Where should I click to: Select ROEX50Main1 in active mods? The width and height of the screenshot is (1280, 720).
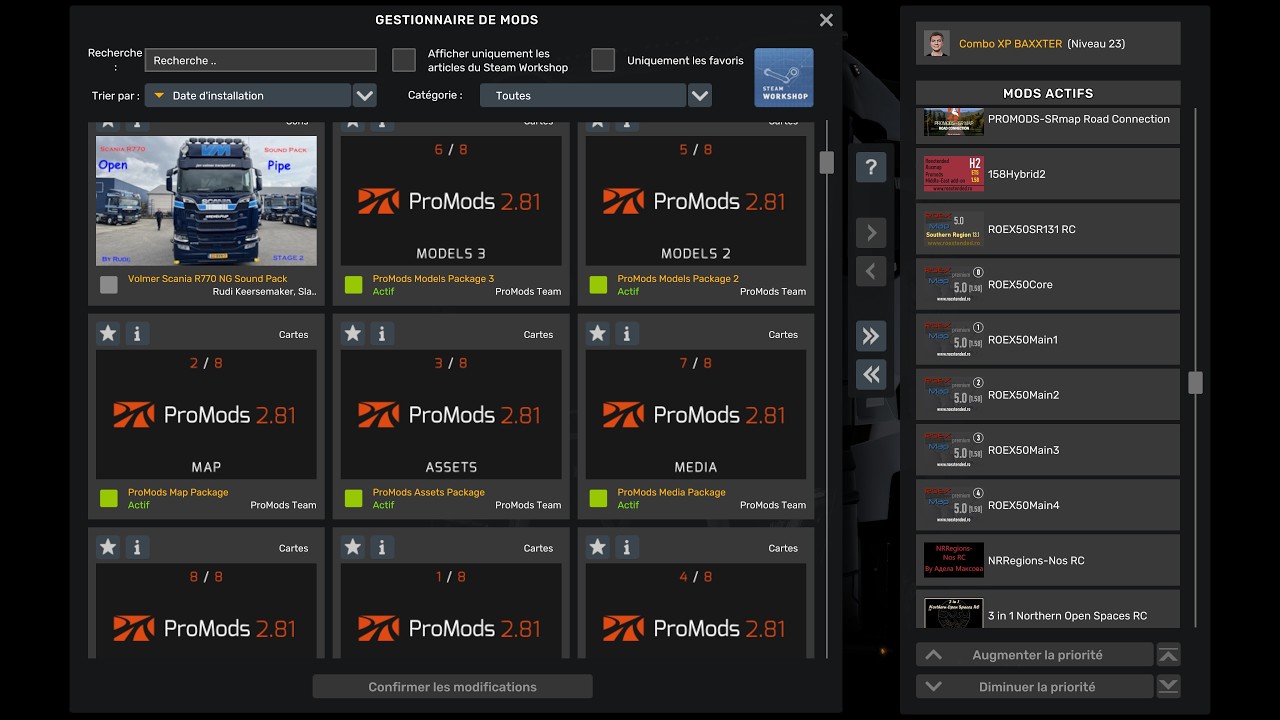pos(1048,339)
